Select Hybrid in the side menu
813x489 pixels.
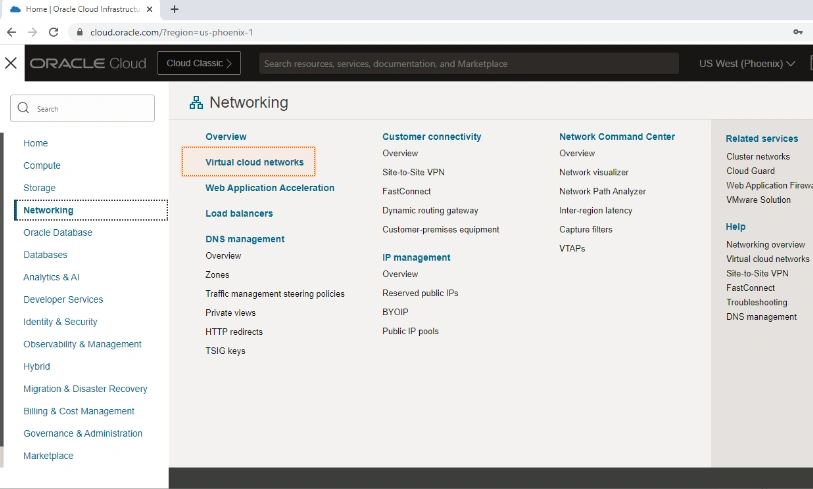pos(37,366)
